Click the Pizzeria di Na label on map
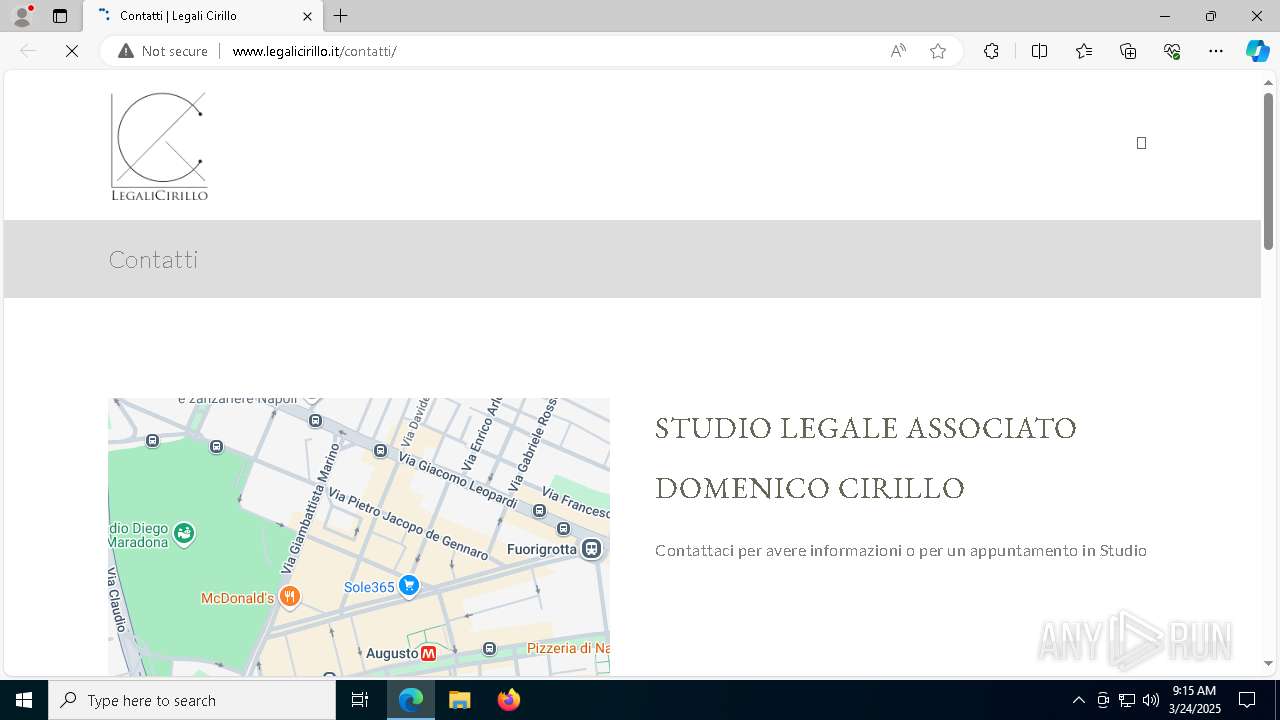Viewport: 1280px width, 720px height. point(567,648)
